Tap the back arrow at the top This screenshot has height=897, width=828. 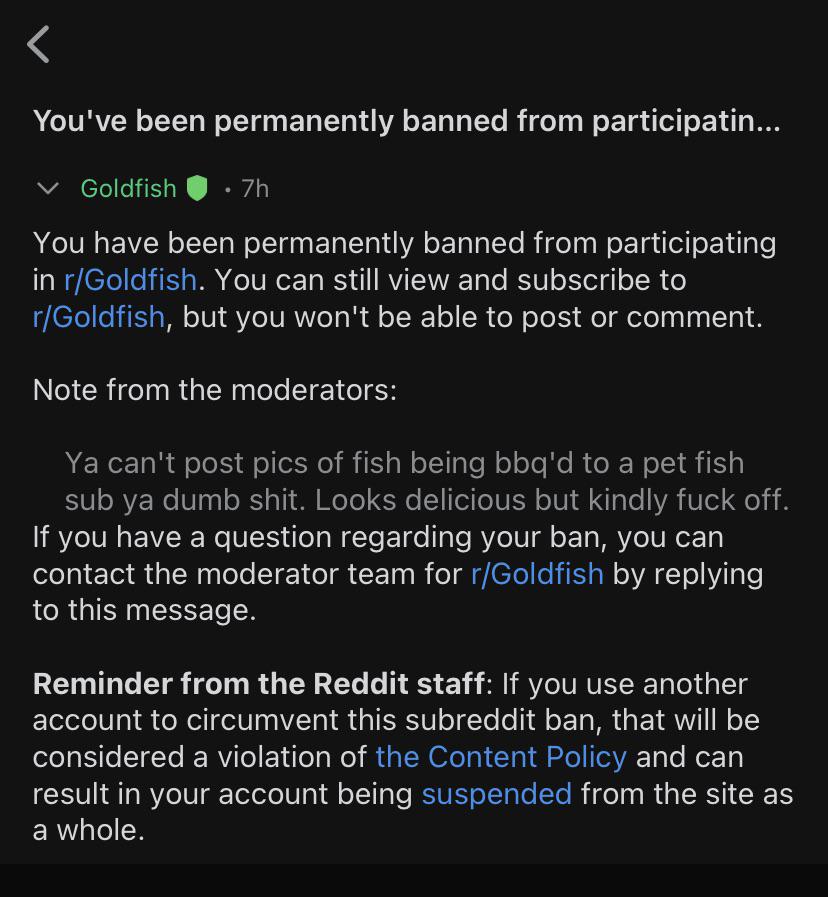(39, 45)
